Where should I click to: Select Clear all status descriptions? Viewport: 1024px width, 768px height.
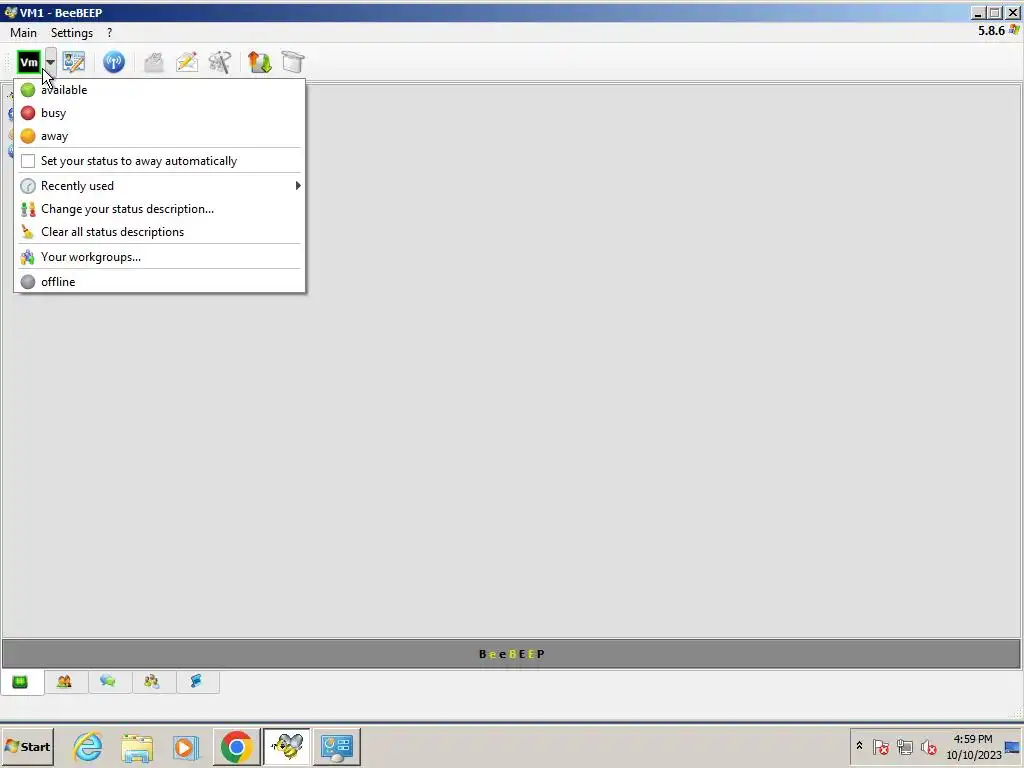pos(159,232)
